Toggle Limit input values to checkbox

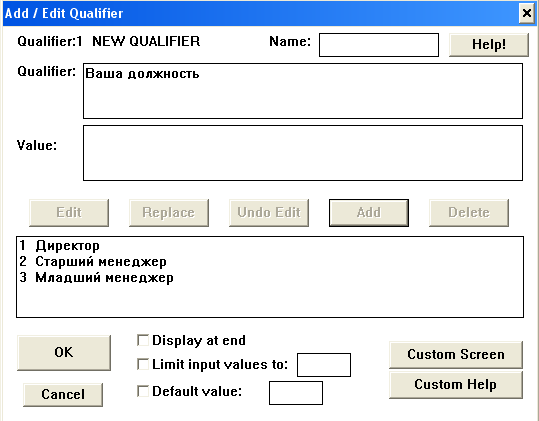(143, 364)
